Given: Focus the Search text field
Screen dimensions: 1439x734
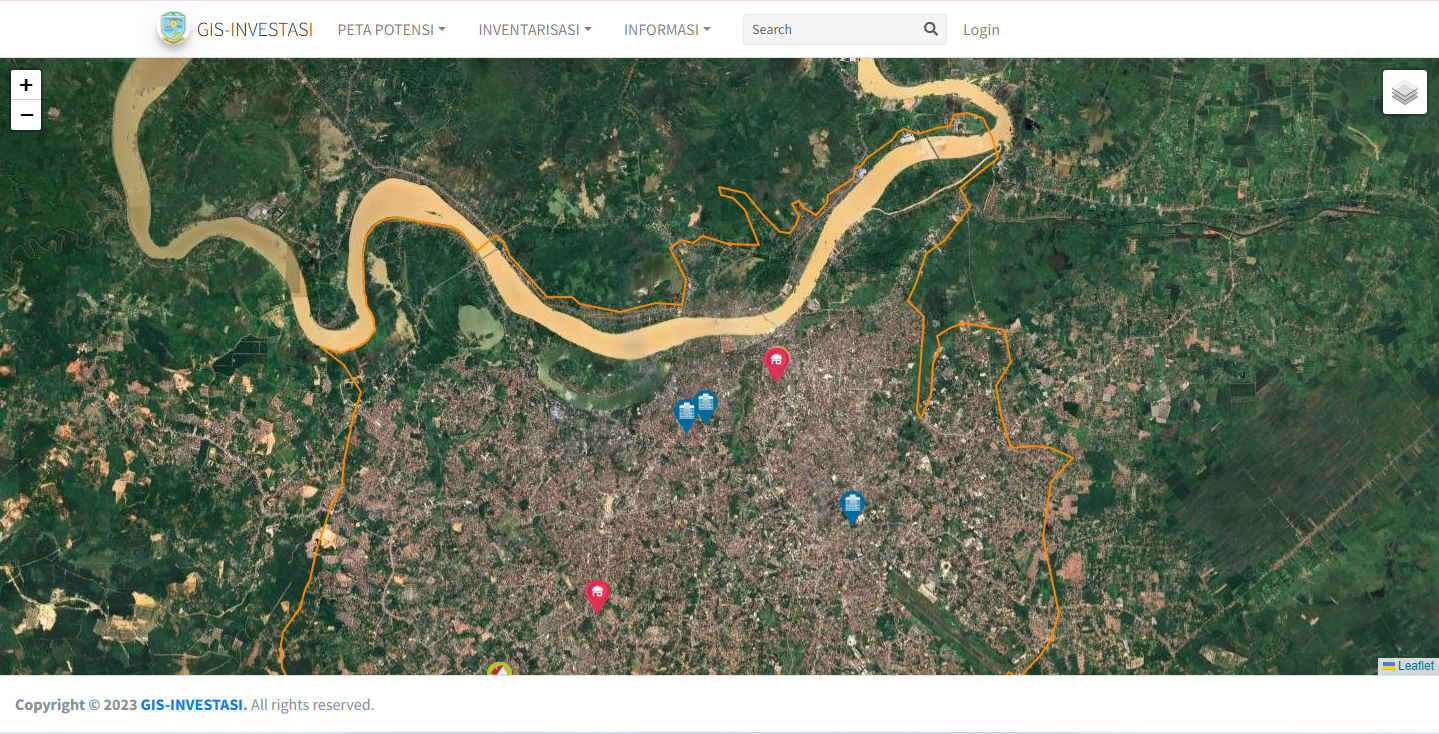Looking at the screenshot, I should click(x=830, y=30).
